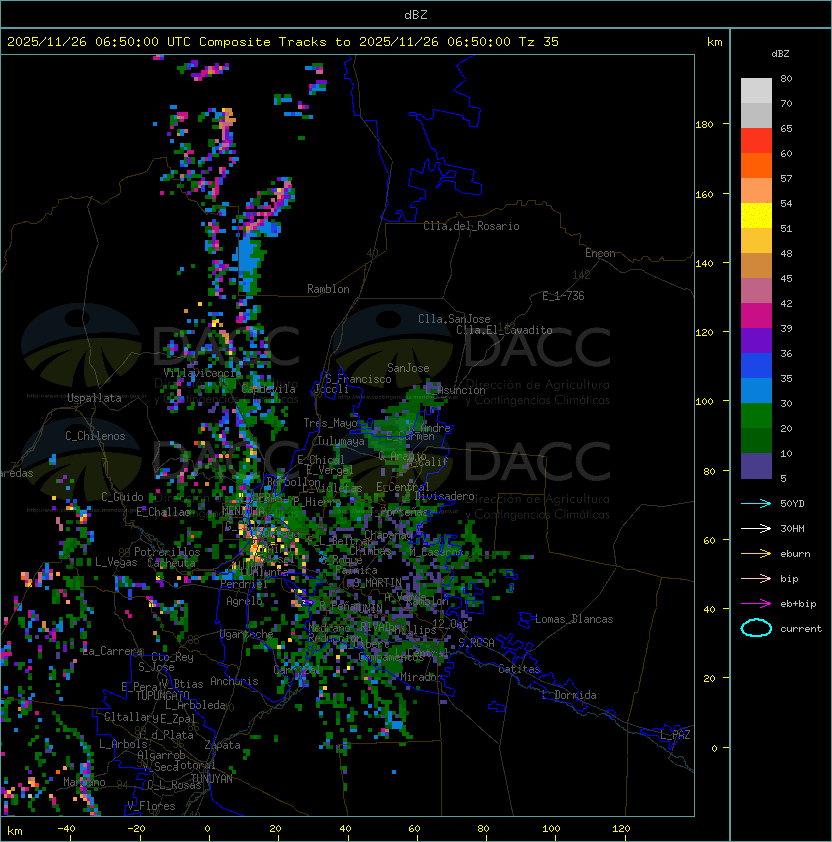Click the VillaVicencio map label
832x842 pixels.
(202, 373)
